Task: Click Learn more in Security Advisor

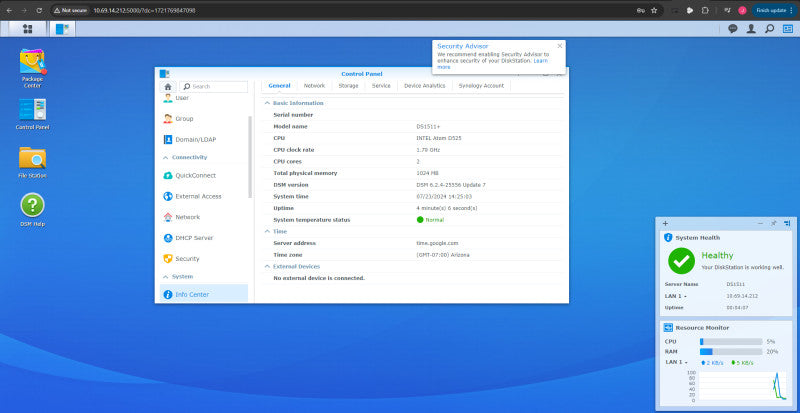Action: coord(540,61)
